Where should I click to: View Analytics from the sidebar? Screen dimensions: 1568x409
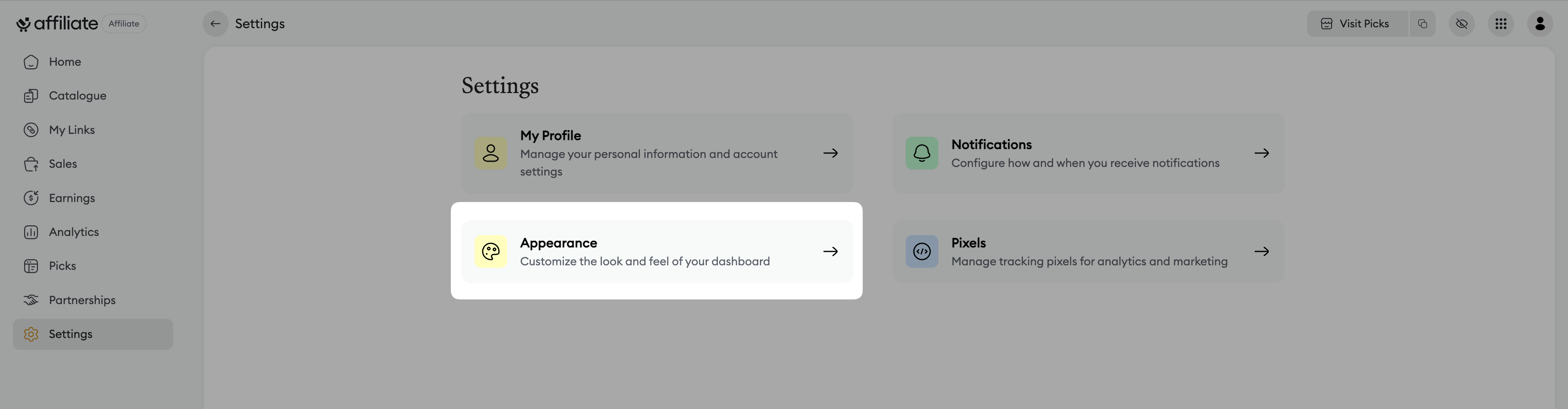[x=73, y=232]
